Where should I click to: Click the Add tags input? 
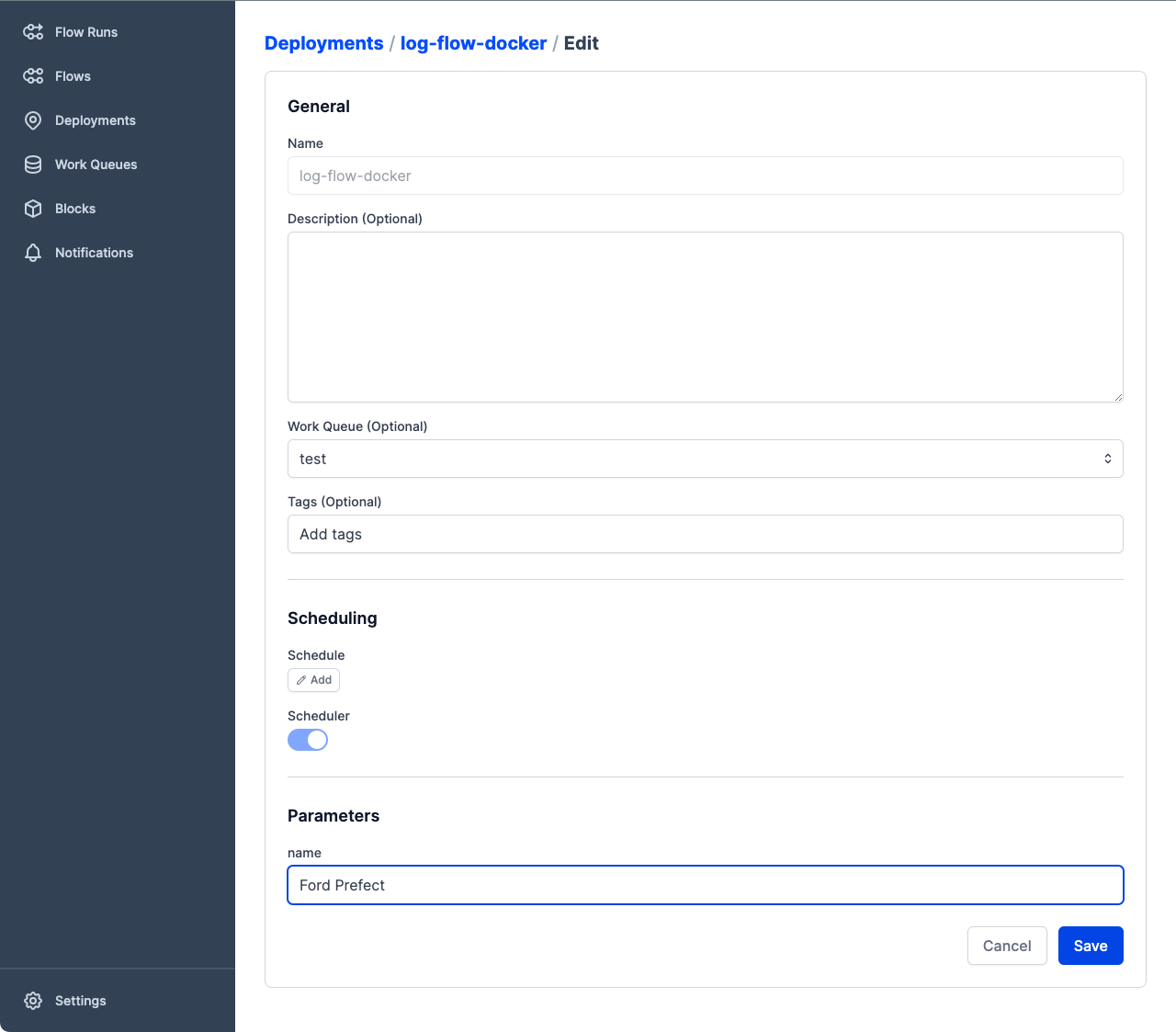click(x=706, y=534)
